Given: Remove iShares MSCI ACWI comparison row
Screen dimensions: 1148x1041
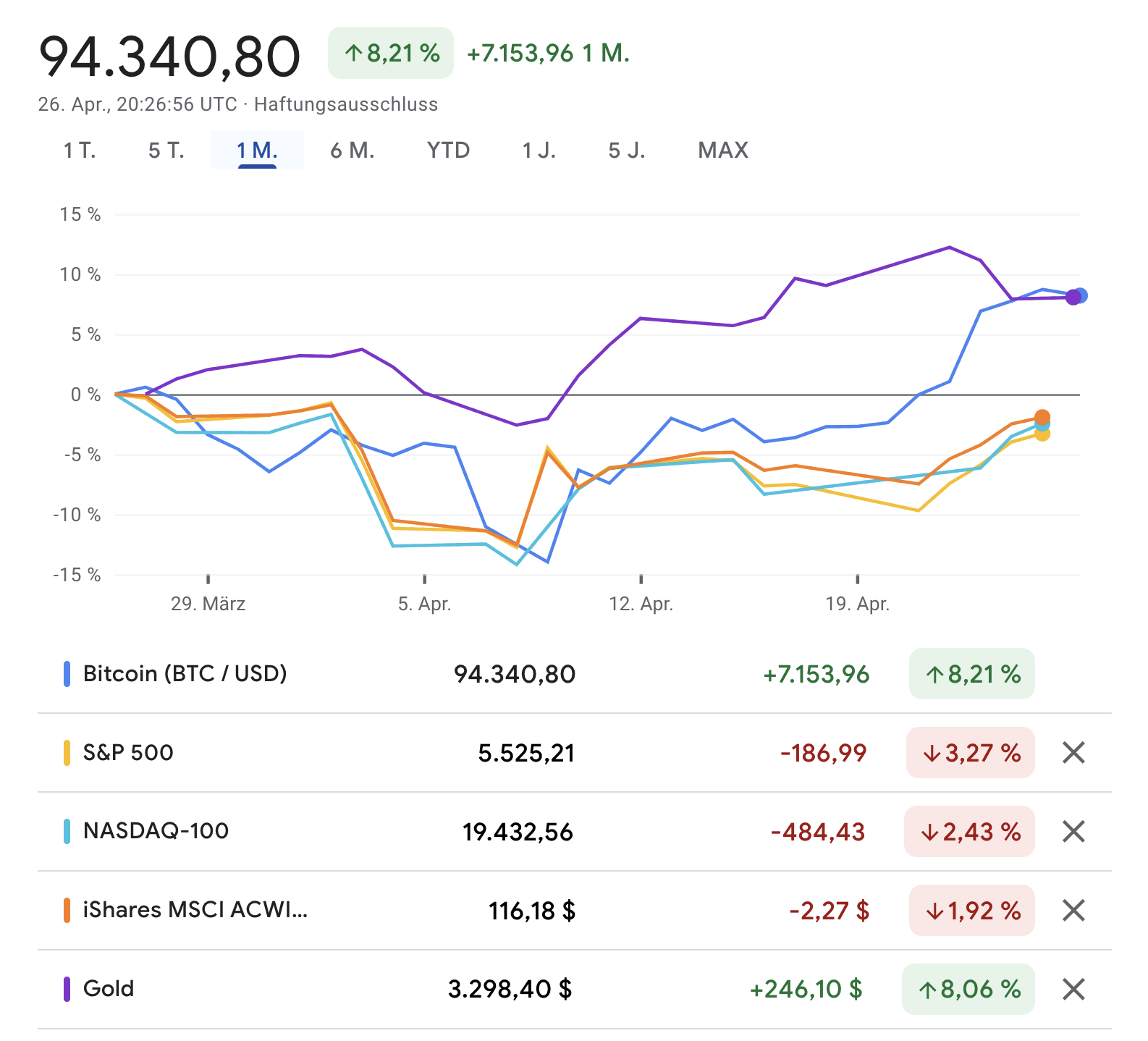Looking at the screenshot, I should (x=1073, y=911).
